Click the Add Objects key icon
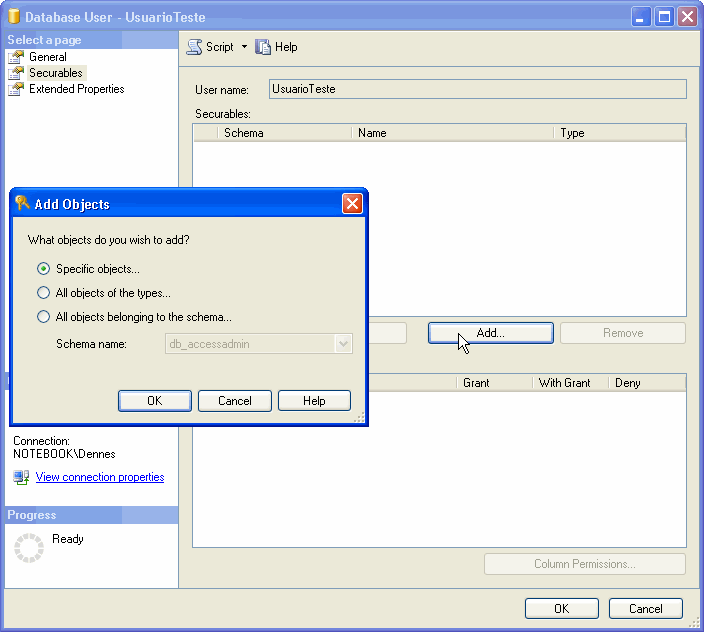Screen dimensions: 704x632 pos(22,203)
